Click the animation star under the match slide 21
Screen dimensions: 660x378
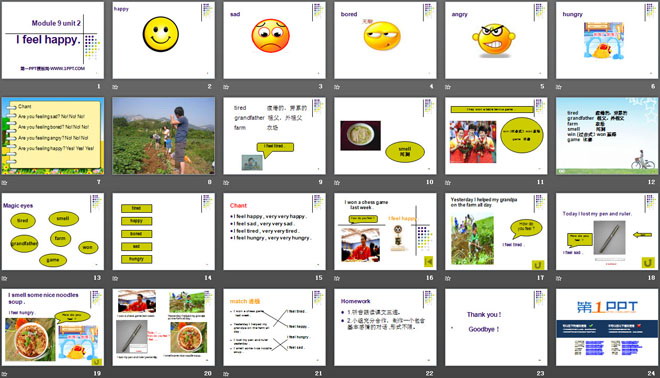click(x=226, y=374)
